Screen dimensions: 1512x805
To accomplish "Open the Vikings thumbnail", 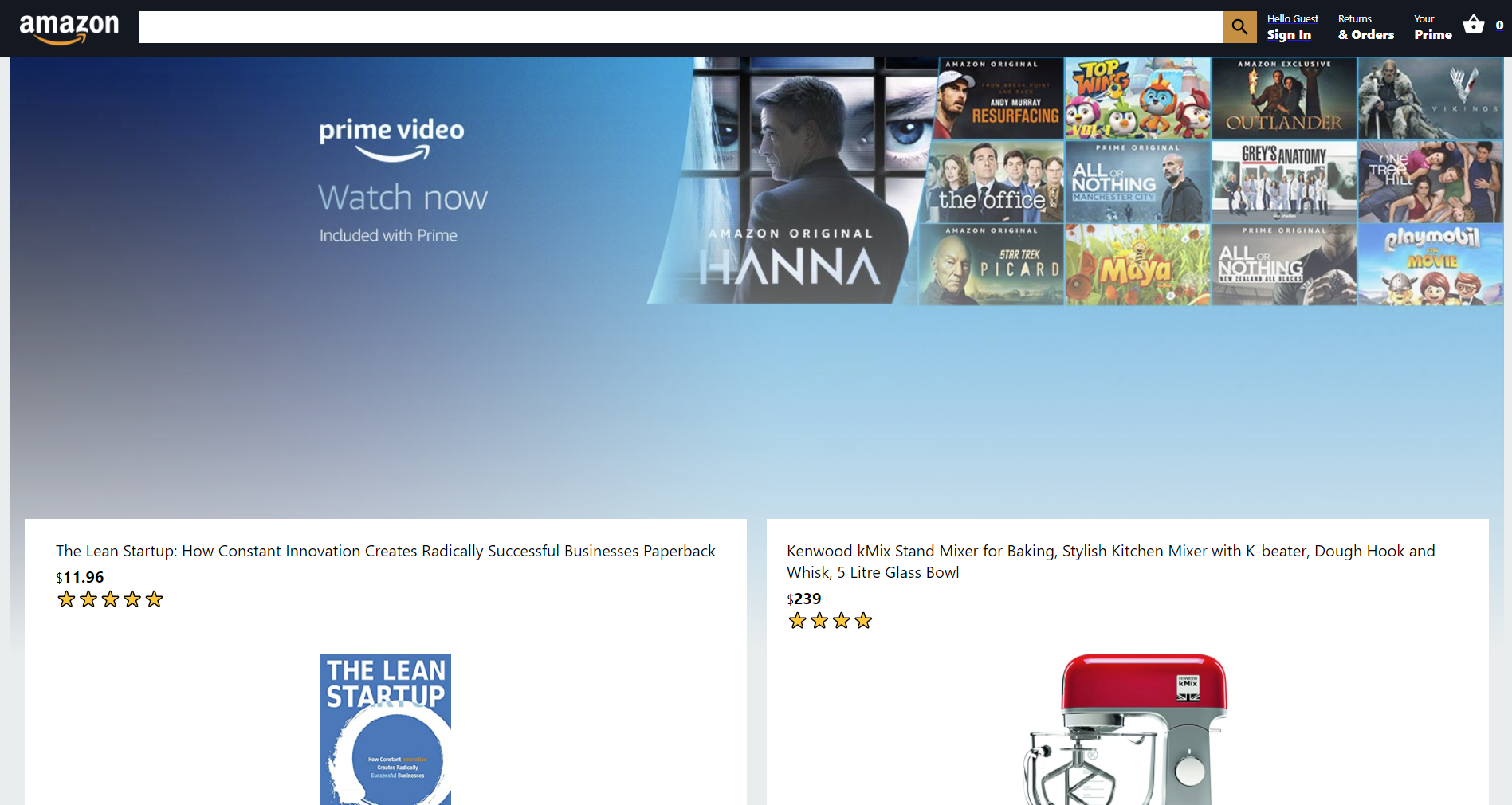I will tap(1431, 98).
